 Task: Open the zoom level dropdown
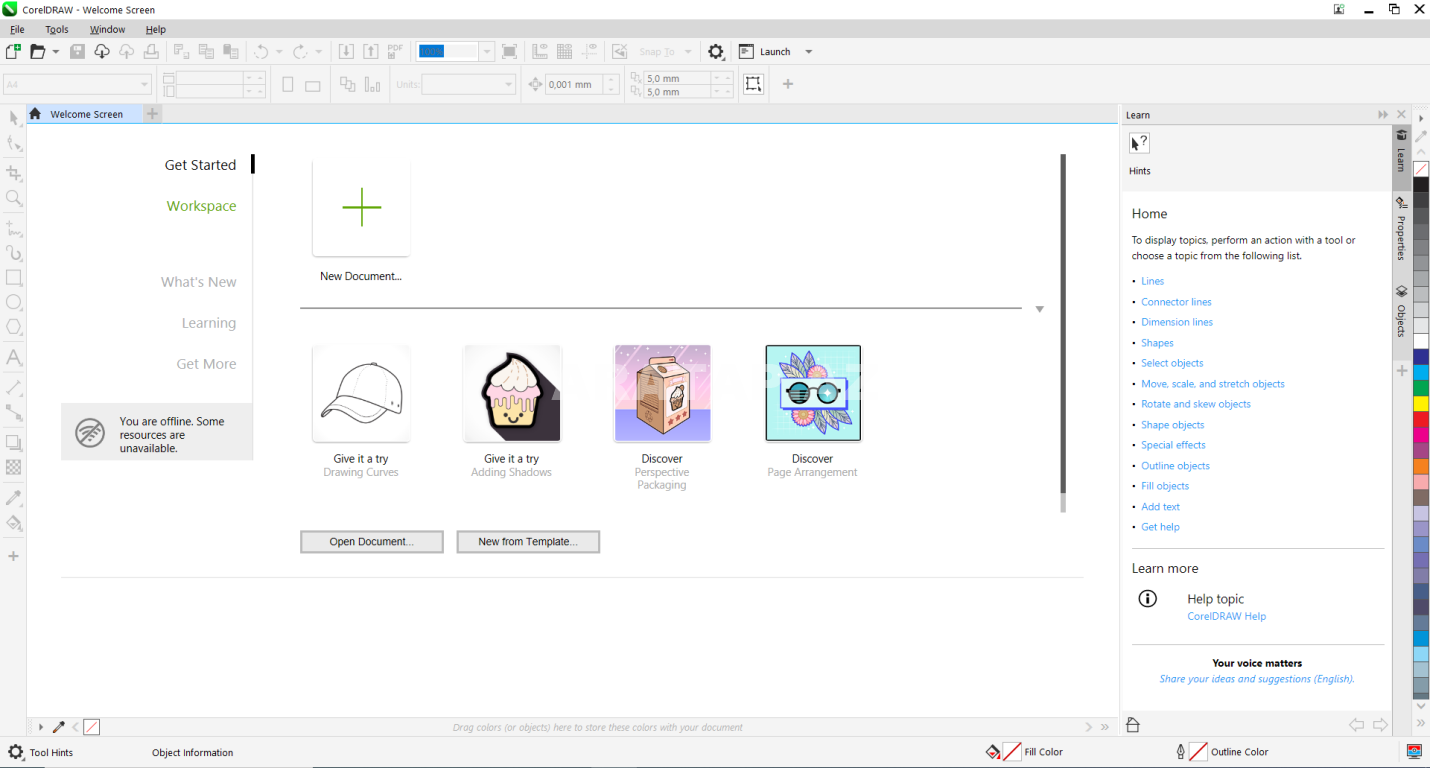487,52
